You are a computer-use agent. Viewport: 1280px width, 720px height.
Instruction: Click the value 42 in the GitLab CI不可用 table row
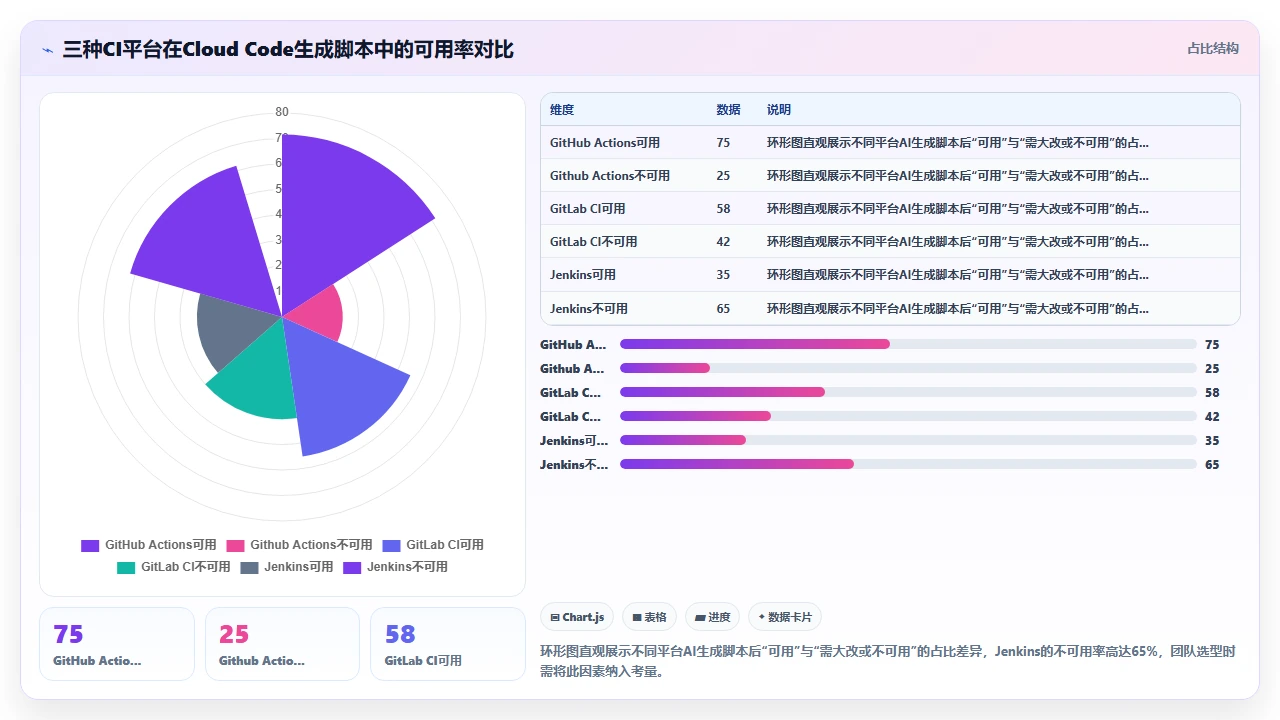coord(723,242)
